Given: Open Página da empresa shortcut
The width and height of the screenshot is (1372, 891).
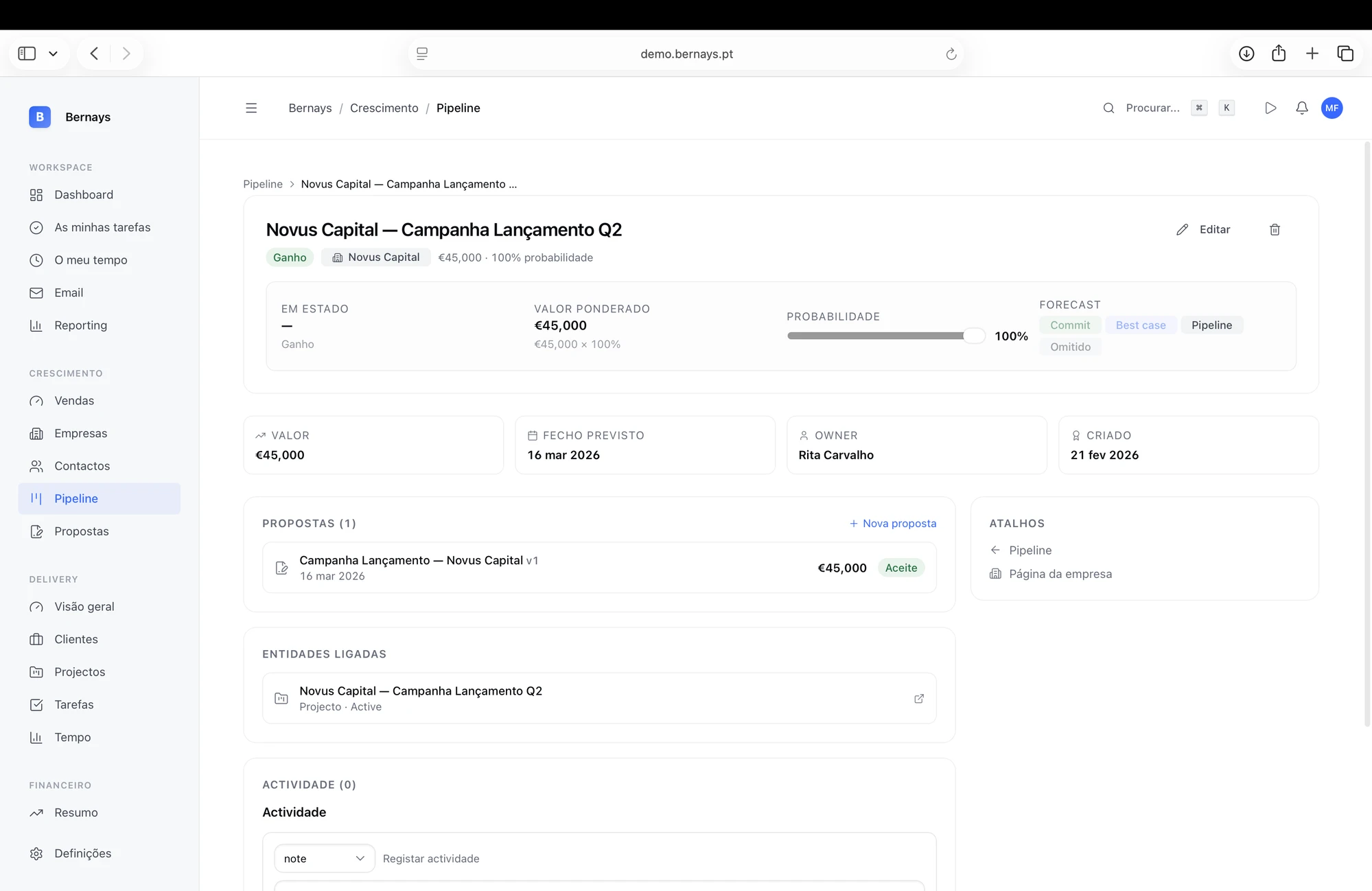Looking at the screenshot, I should click(1051, 574).
